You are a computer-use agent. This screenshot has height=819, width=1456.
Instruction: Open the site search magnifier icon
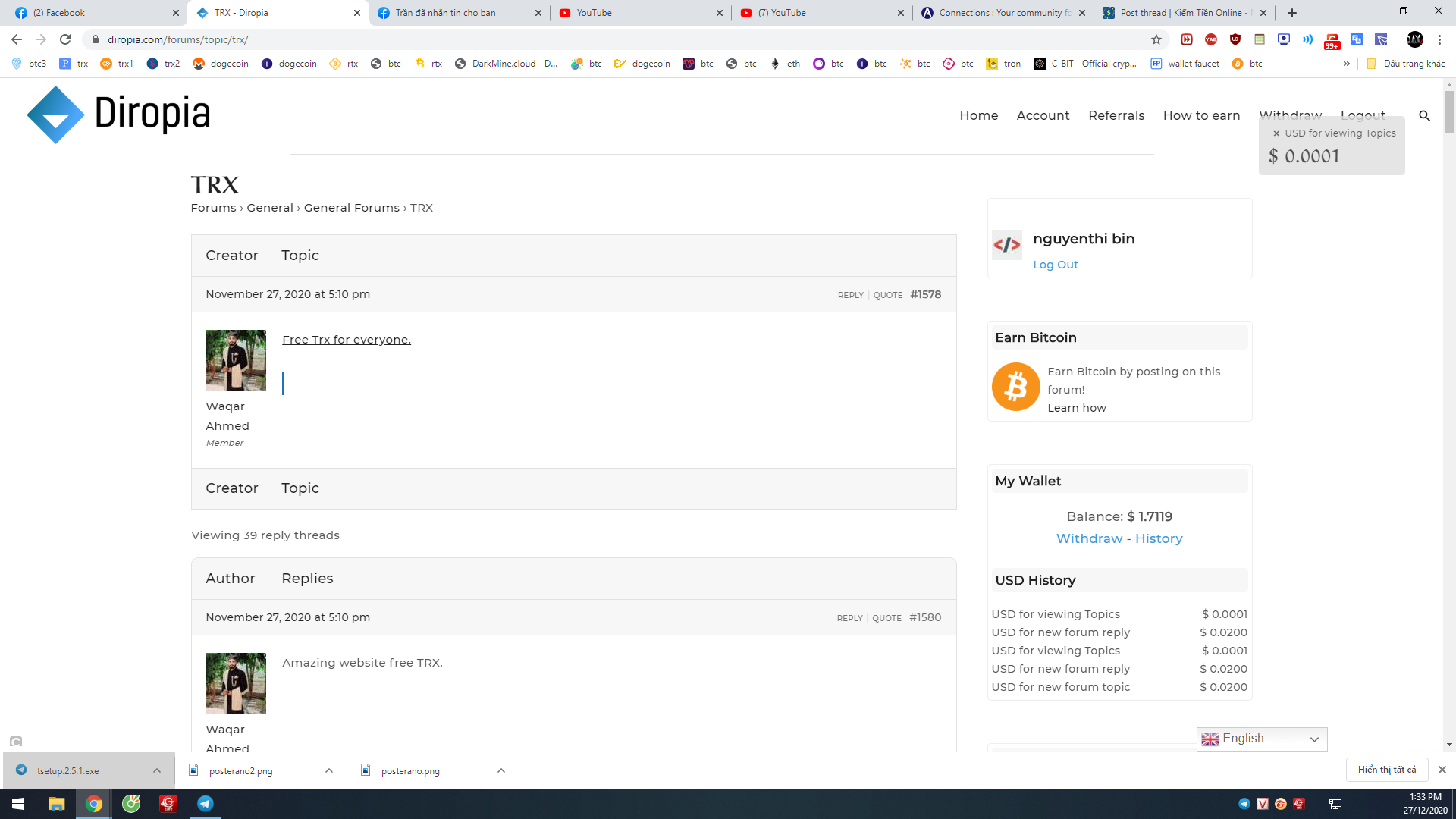(x=1424, y=115)
